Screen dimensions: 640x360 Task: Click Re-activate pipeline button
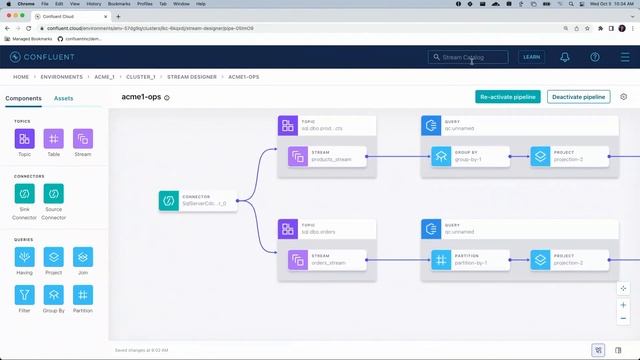point(508,97)
